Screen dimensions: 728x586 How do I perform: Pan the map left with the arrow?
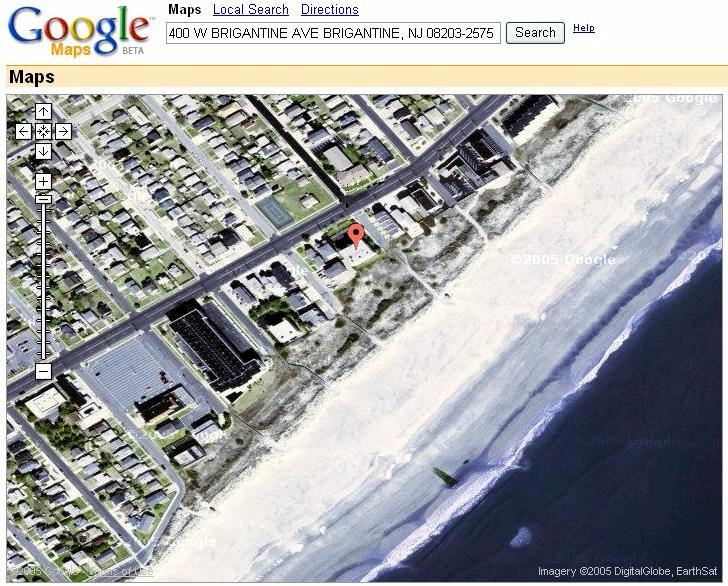tap(23, 131)
